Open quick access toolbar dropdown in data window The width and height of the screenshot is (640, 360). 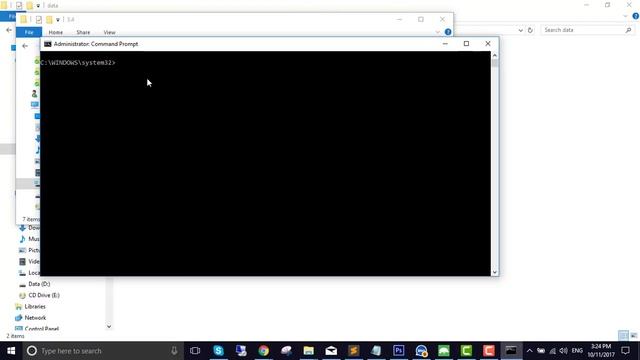[38, 6]
